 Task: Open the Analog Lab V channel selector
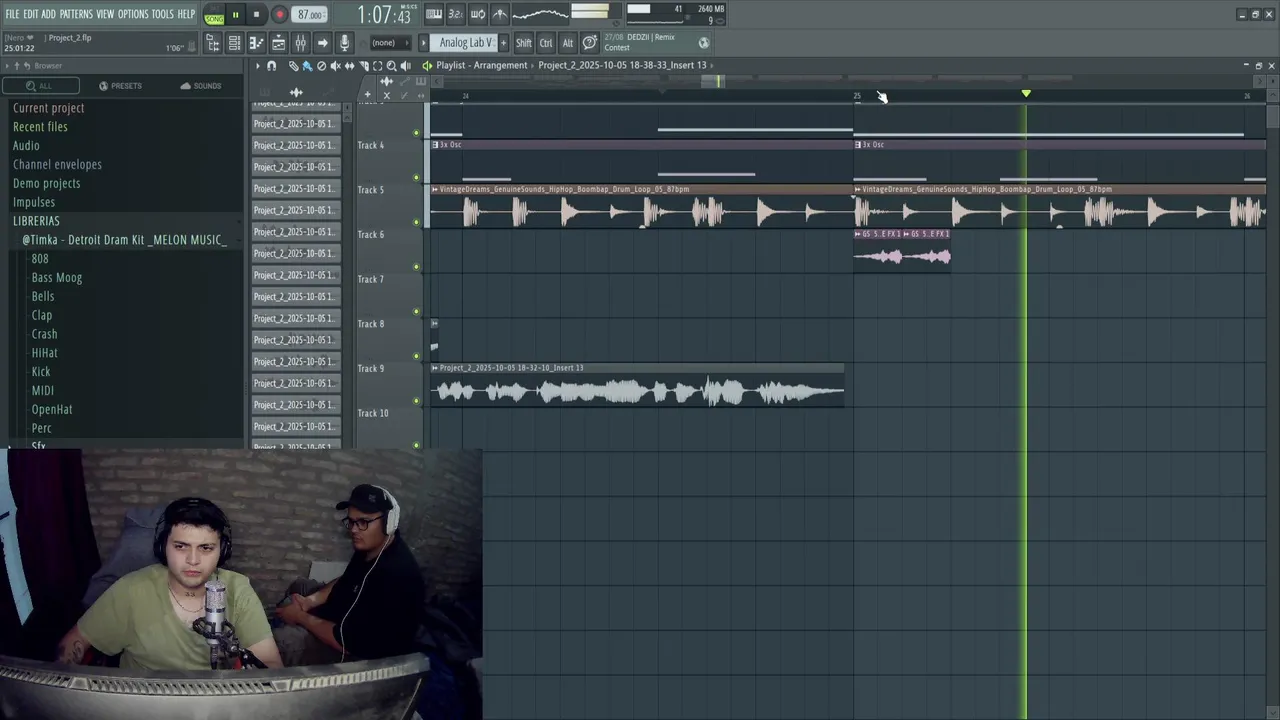pyautogui.click(x=465, y=43)
